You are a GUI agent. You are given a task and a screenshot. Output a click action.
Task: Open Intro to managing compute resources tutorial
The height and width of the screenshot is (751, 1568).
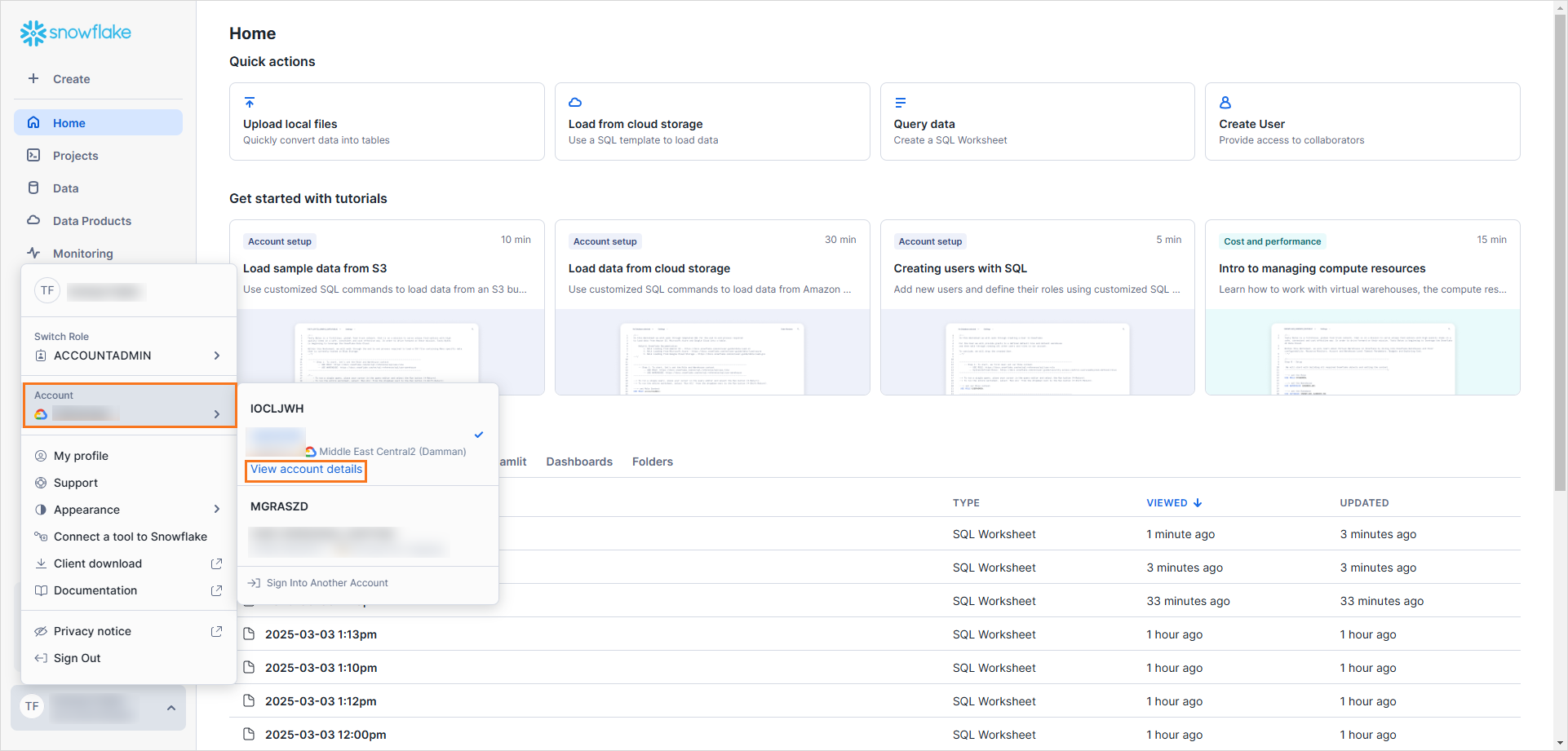point(1362,307)
